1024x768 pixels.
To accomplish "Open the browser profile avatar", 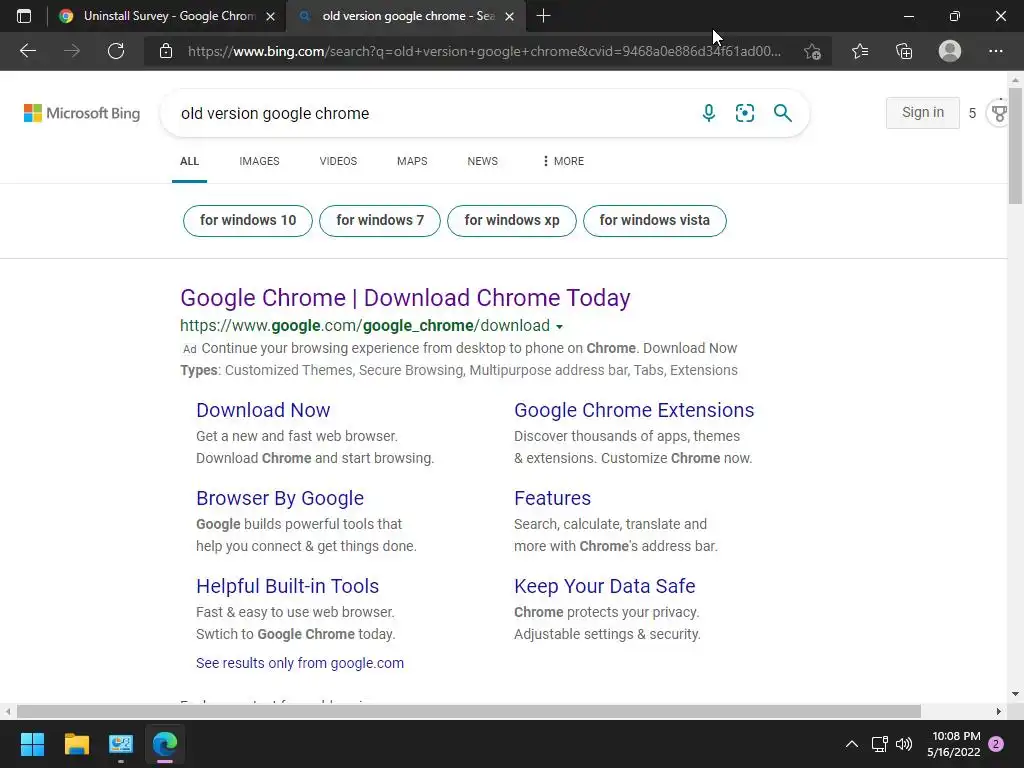I will (x=950, y=51).
